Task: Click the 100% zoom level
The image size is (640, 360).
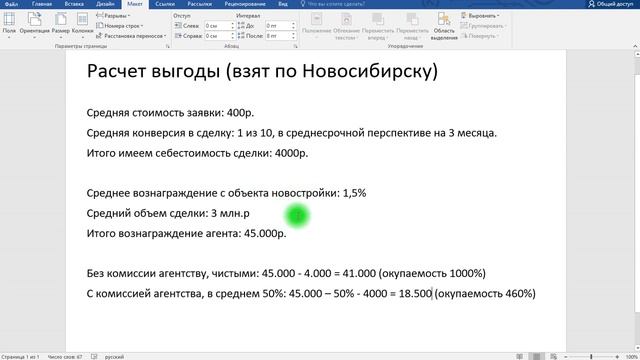Action: (x=631, y=357)
